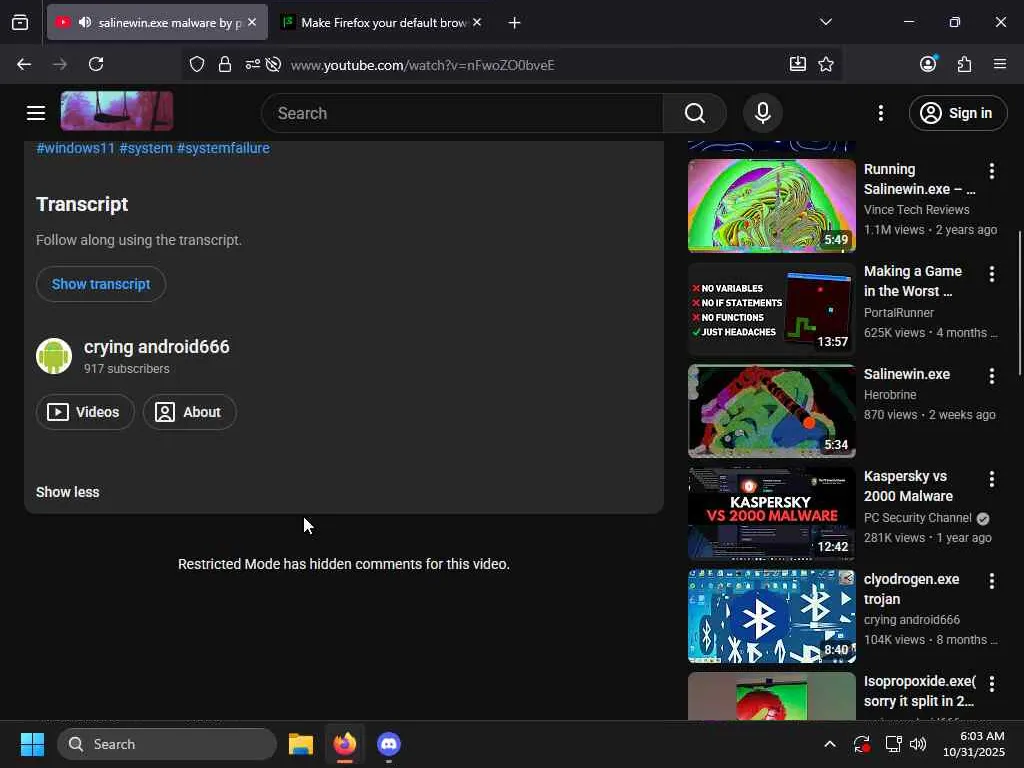Open options for Kaspersky vs 2000 Malware
The height and width of the screenshot is (768, 1024).
point(992,479)
